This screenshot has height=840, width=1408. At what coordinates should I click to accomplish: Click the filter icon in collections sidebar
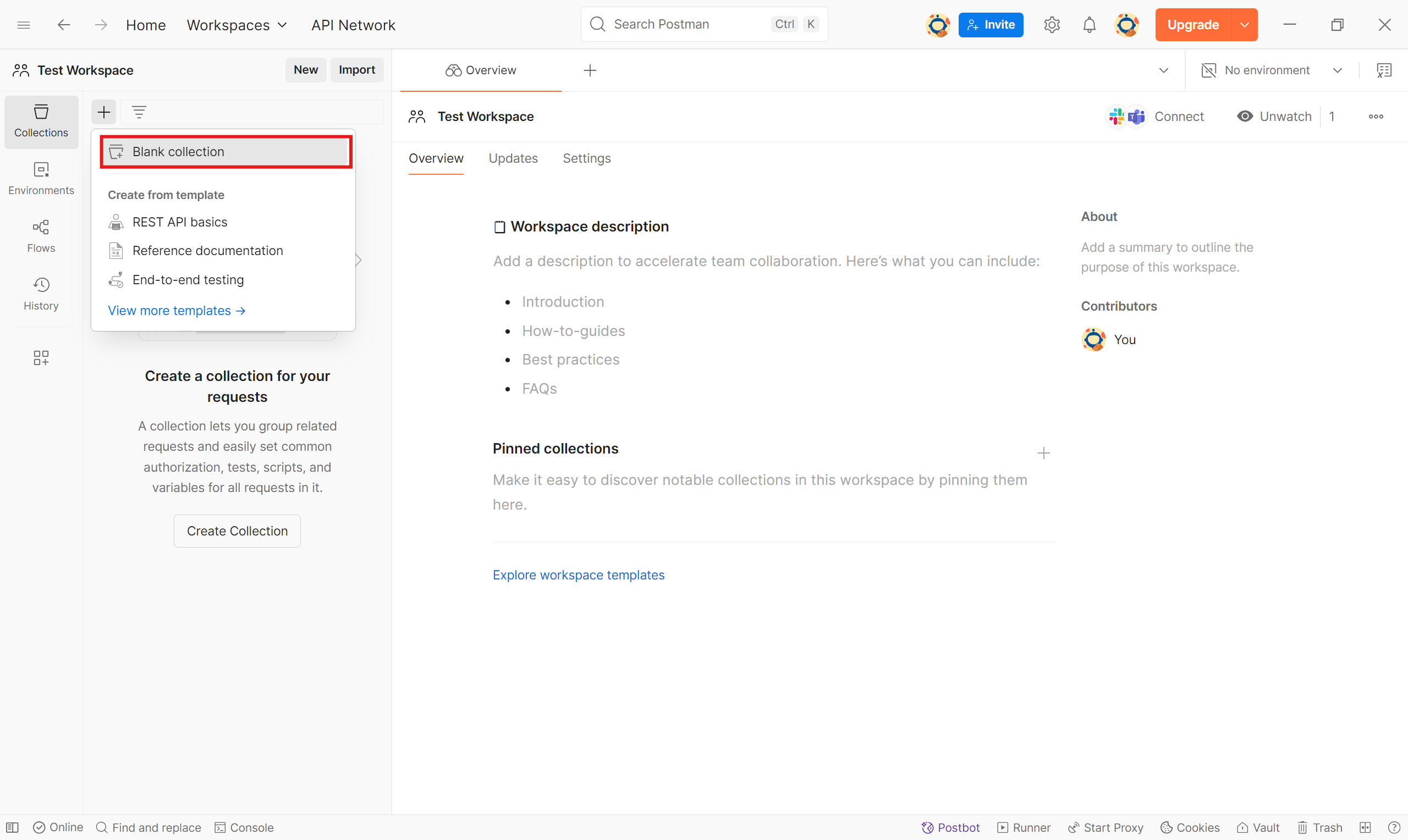[x=139, y=112]
